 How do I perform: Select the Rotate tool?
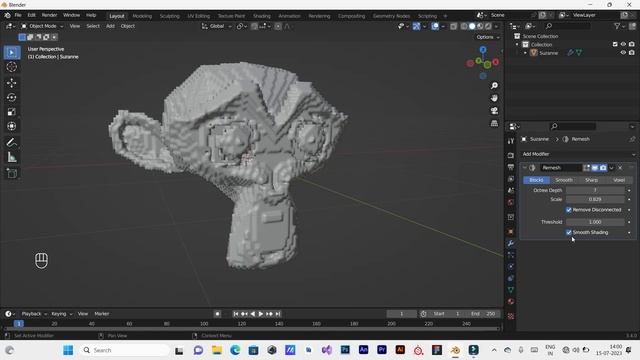[11, 98]
